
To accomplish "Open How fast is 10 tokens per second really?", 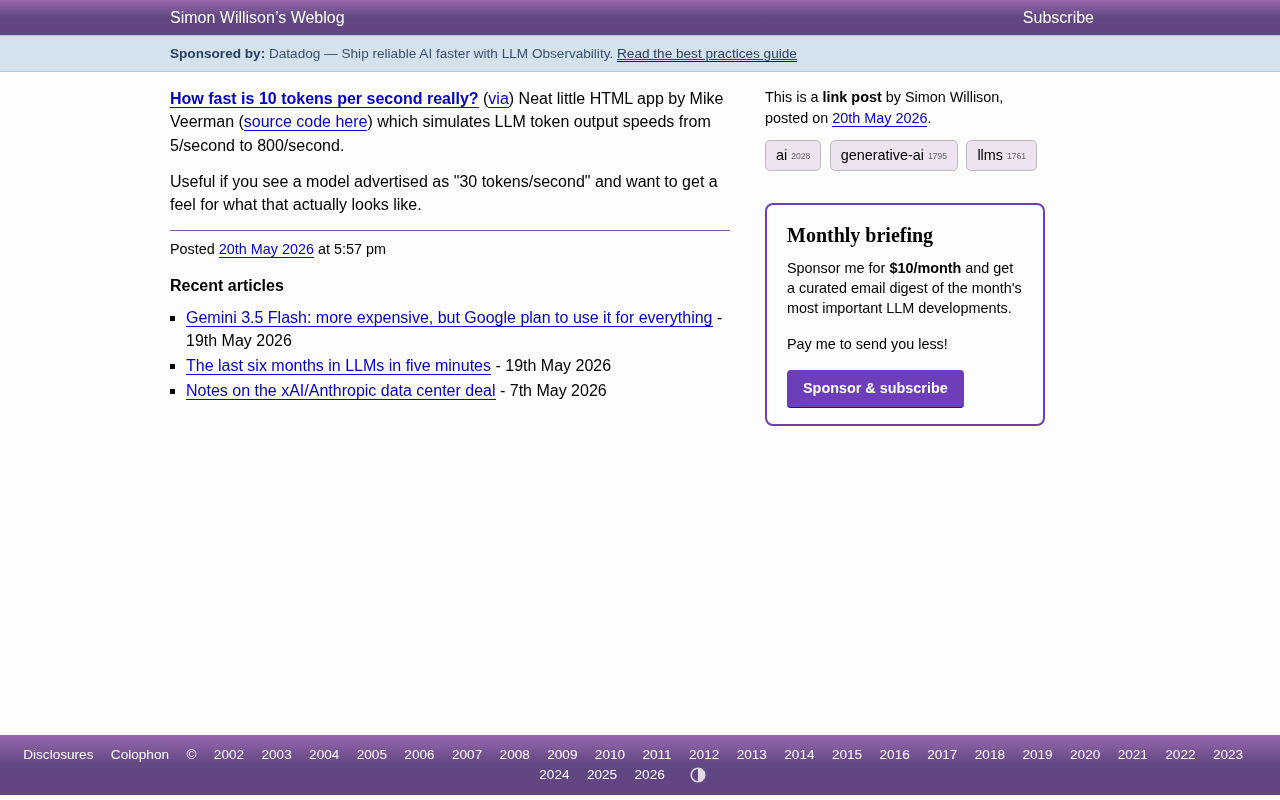I will point(324,99).
